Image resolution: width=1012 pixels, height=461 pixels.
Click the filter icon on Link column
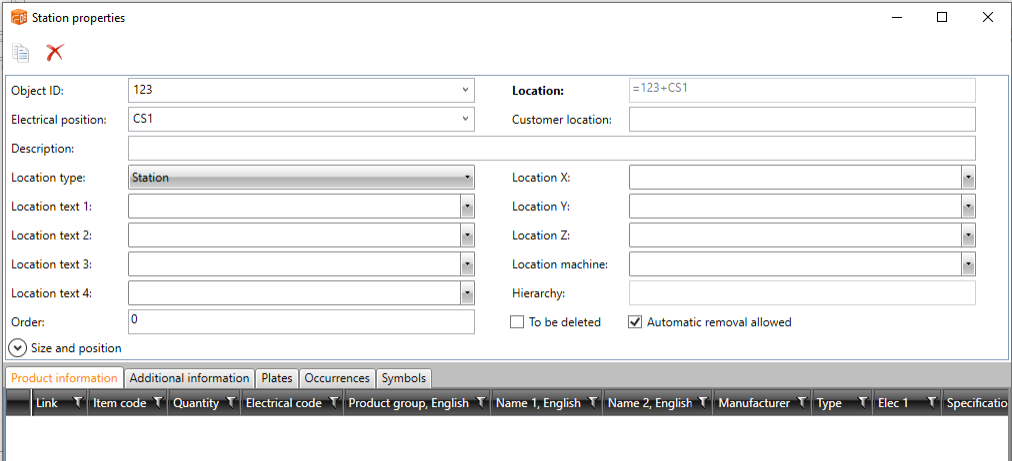pyautogui.click(x=78, y=403)
